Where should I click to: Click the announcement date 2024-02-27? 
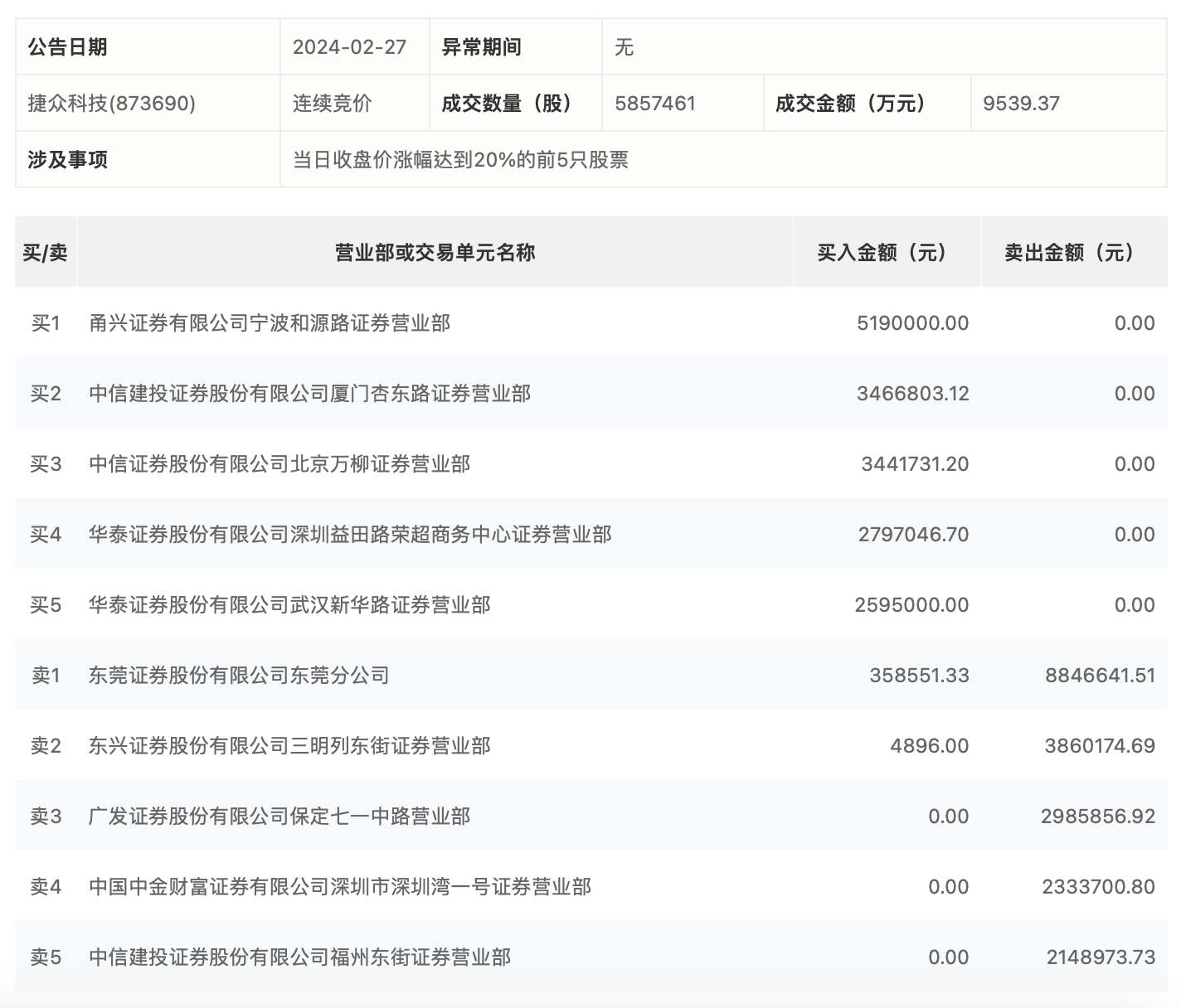(x=349, y=46)
